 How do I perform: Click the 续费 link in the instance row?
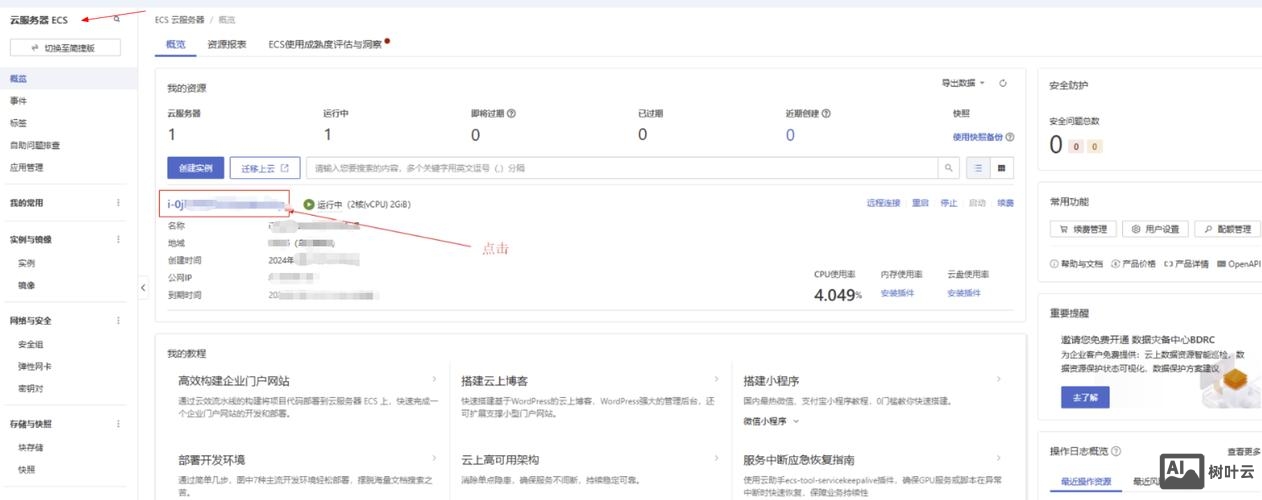(1005, 203)
